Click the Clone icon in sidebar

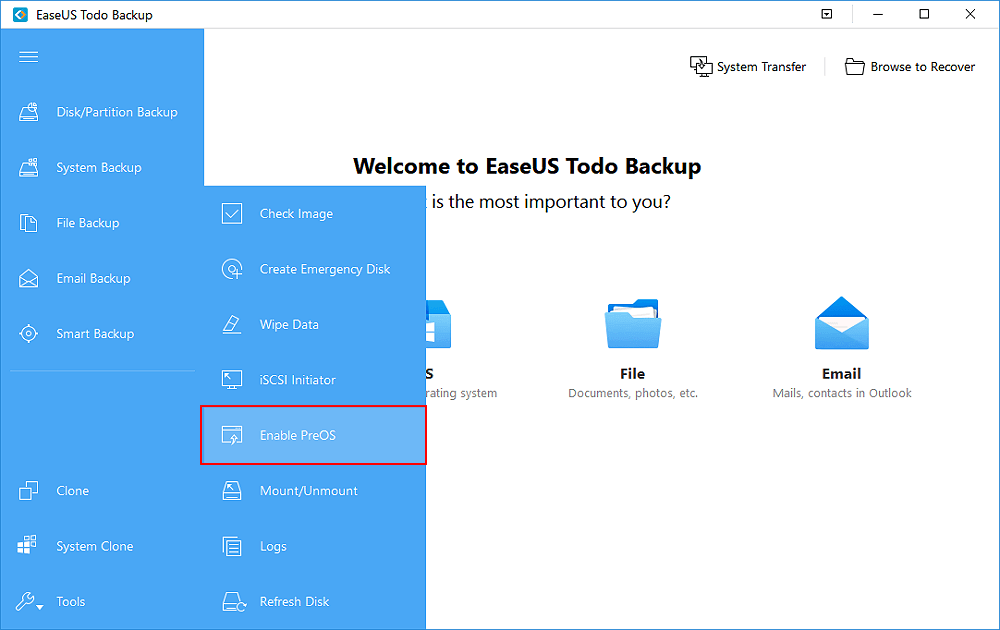pyautogui.click(x=29, y=491)
